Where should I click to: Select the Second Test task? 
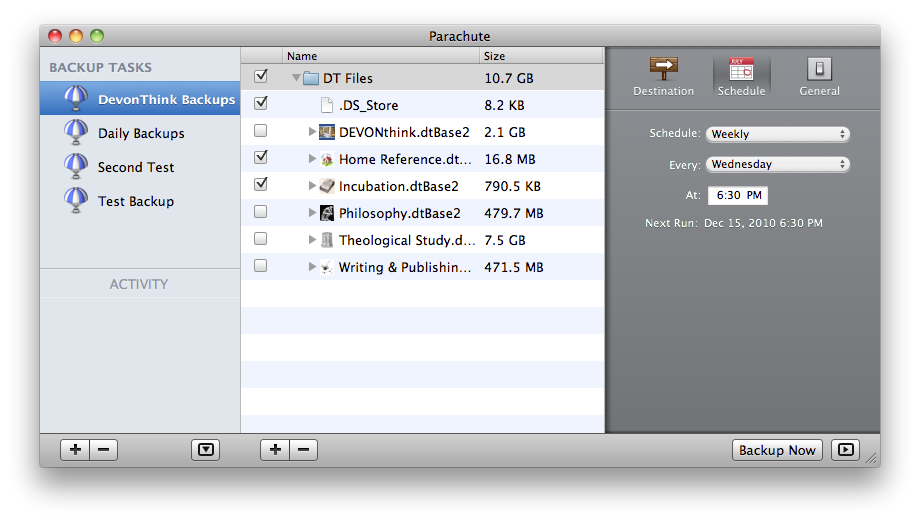140,167
